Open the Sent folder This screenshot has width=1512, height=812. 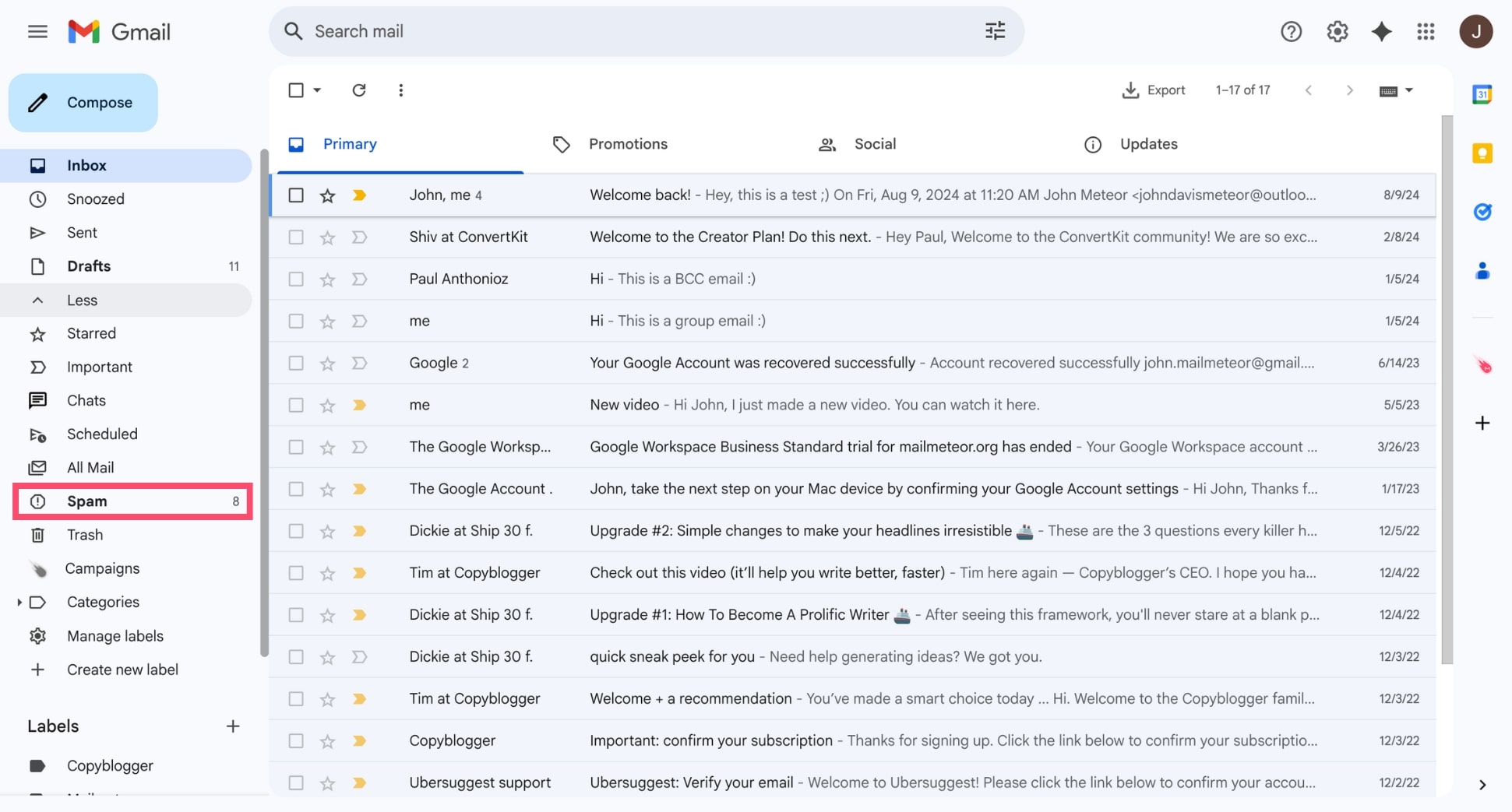(x=127, y=233)
